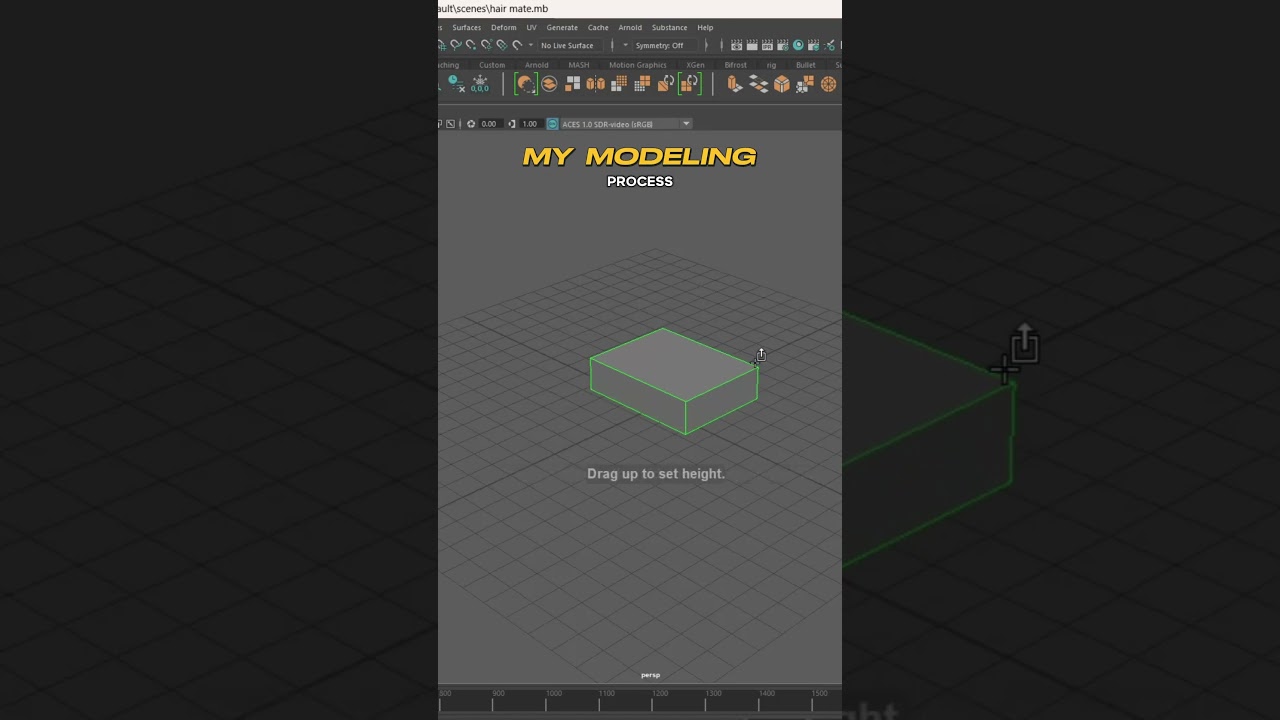Click the Render Setup clapboard icon
Screen dimensions: 1280x720
point(813,45)
